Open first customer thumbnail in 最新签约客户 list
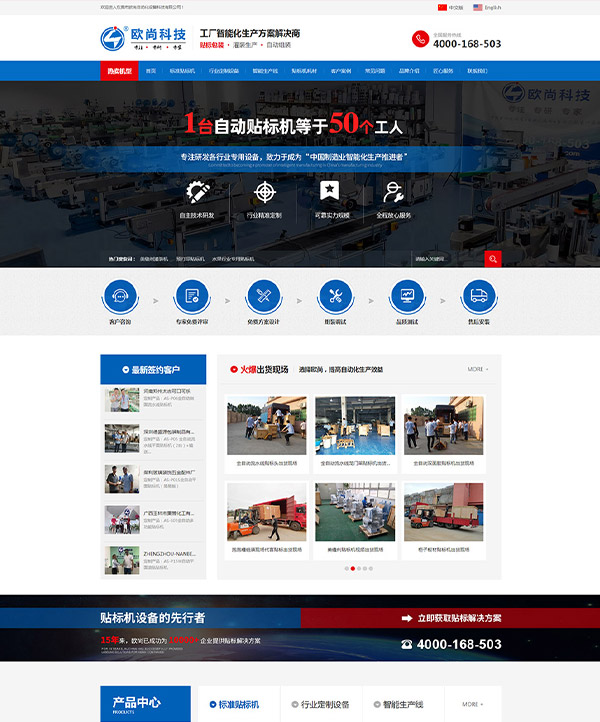The image size is (600, 722). (122, 399)
